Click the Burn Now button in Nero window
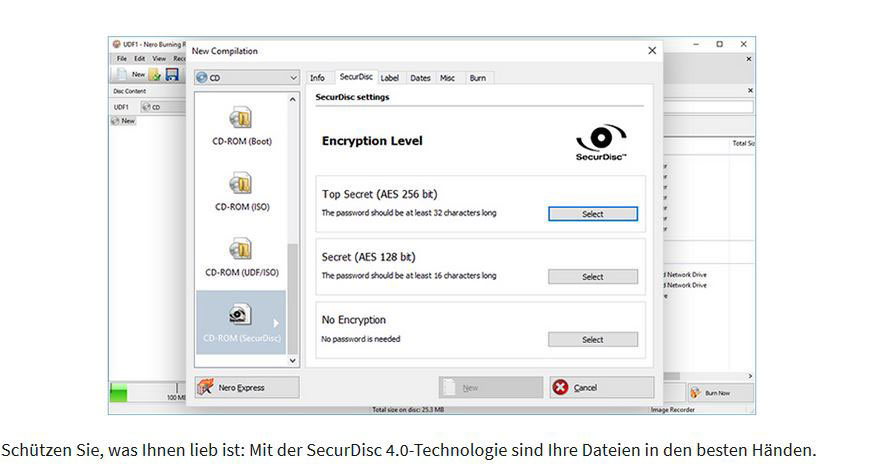This screenshot has width=869, height=471. click(720, 393)
